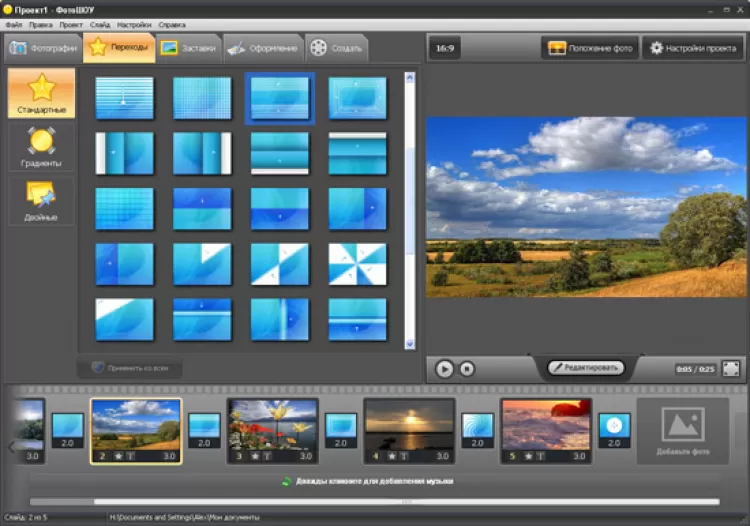Open Настройки проекта
This screenshot has width=750, height=526.
(692, 48)
